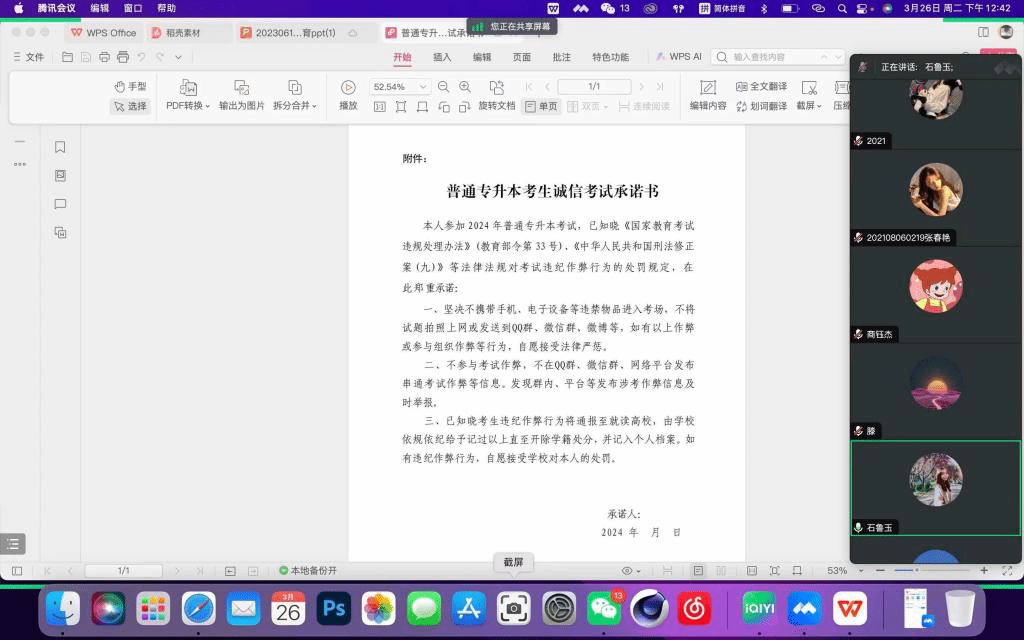Open the comment panel in left sidebar
The width and height of the screenshot is (1024, 640).
tap(60, 204)
